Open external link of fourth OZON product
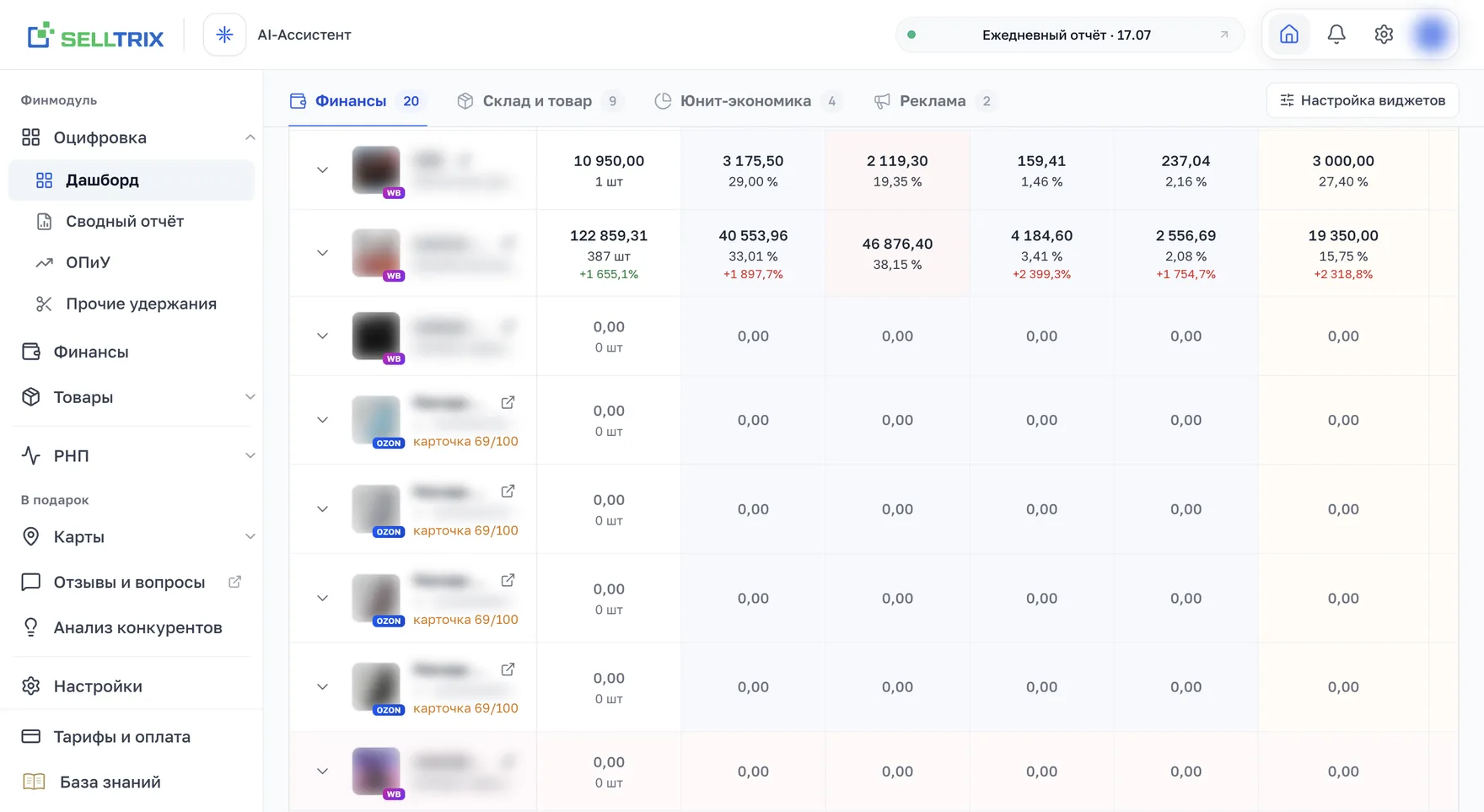Viewport: 1484px width, 812px height. coord(508,669)
